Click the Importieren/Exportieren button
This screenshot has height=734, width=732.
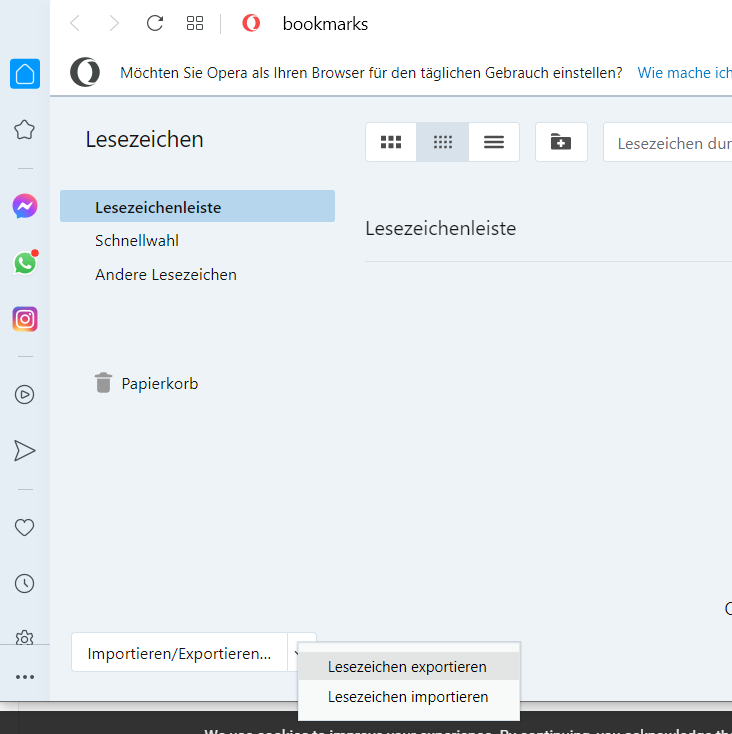point(179,653)
